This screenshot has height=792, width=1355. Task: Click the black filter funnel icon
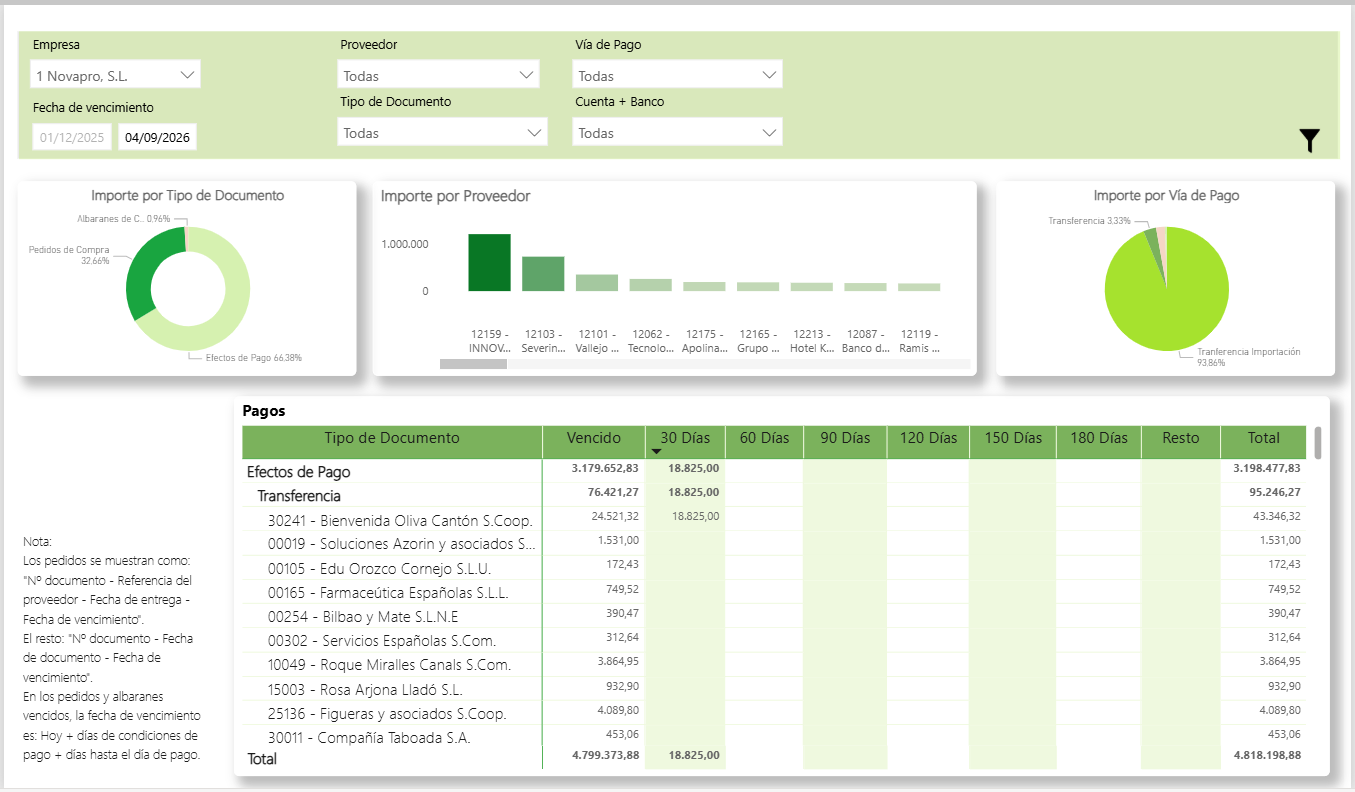[1309, 141]
